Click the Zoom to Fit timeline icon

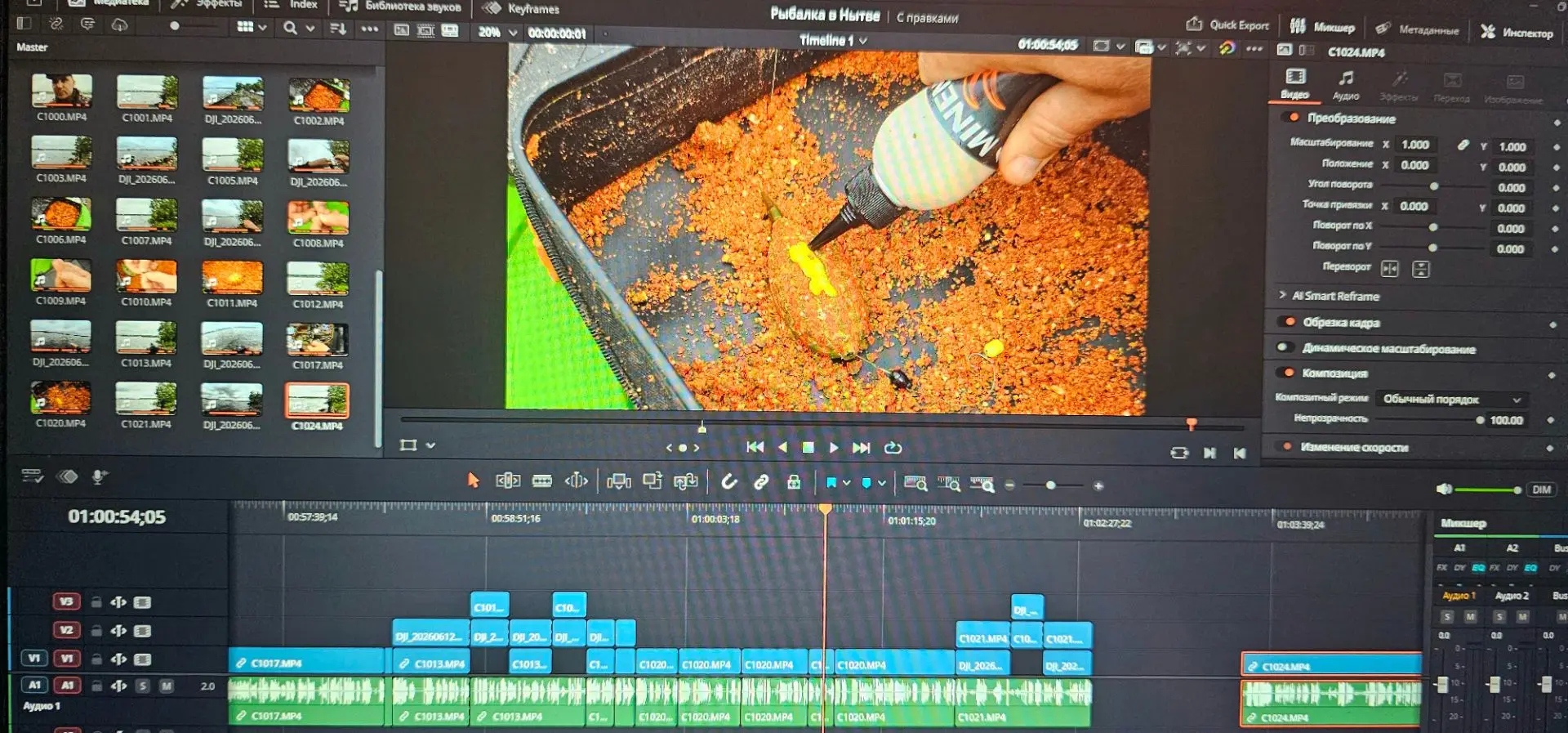click(x=915, y=485)
